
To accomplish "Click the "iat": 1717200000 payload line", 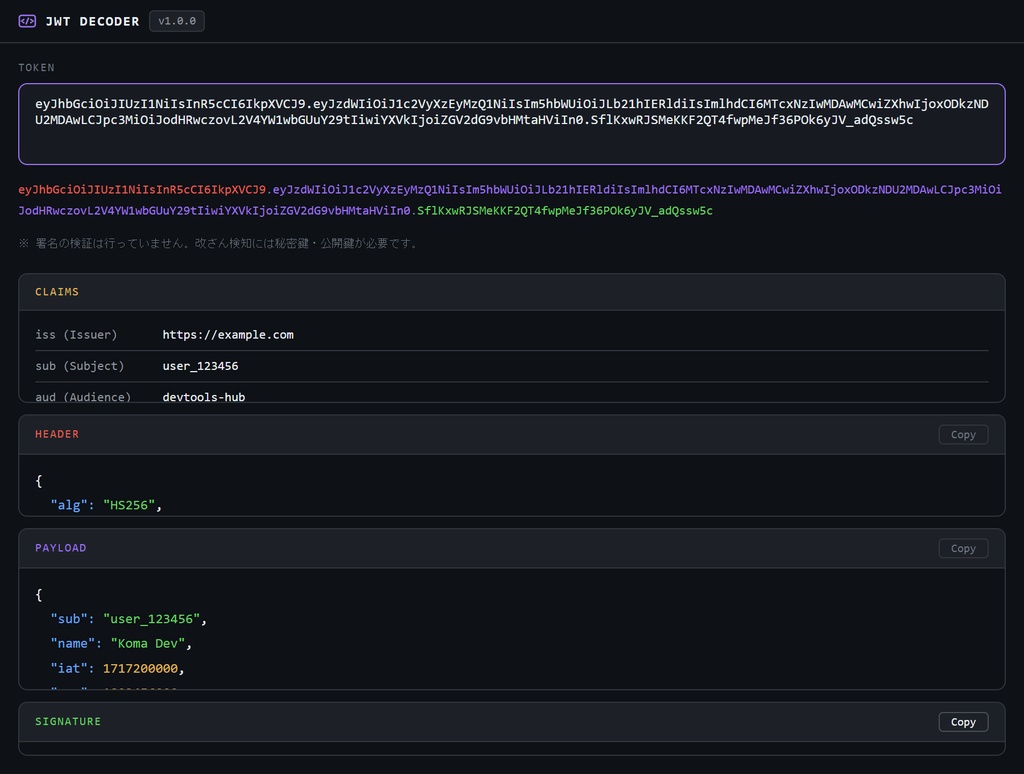I will [x=118, y=669].
